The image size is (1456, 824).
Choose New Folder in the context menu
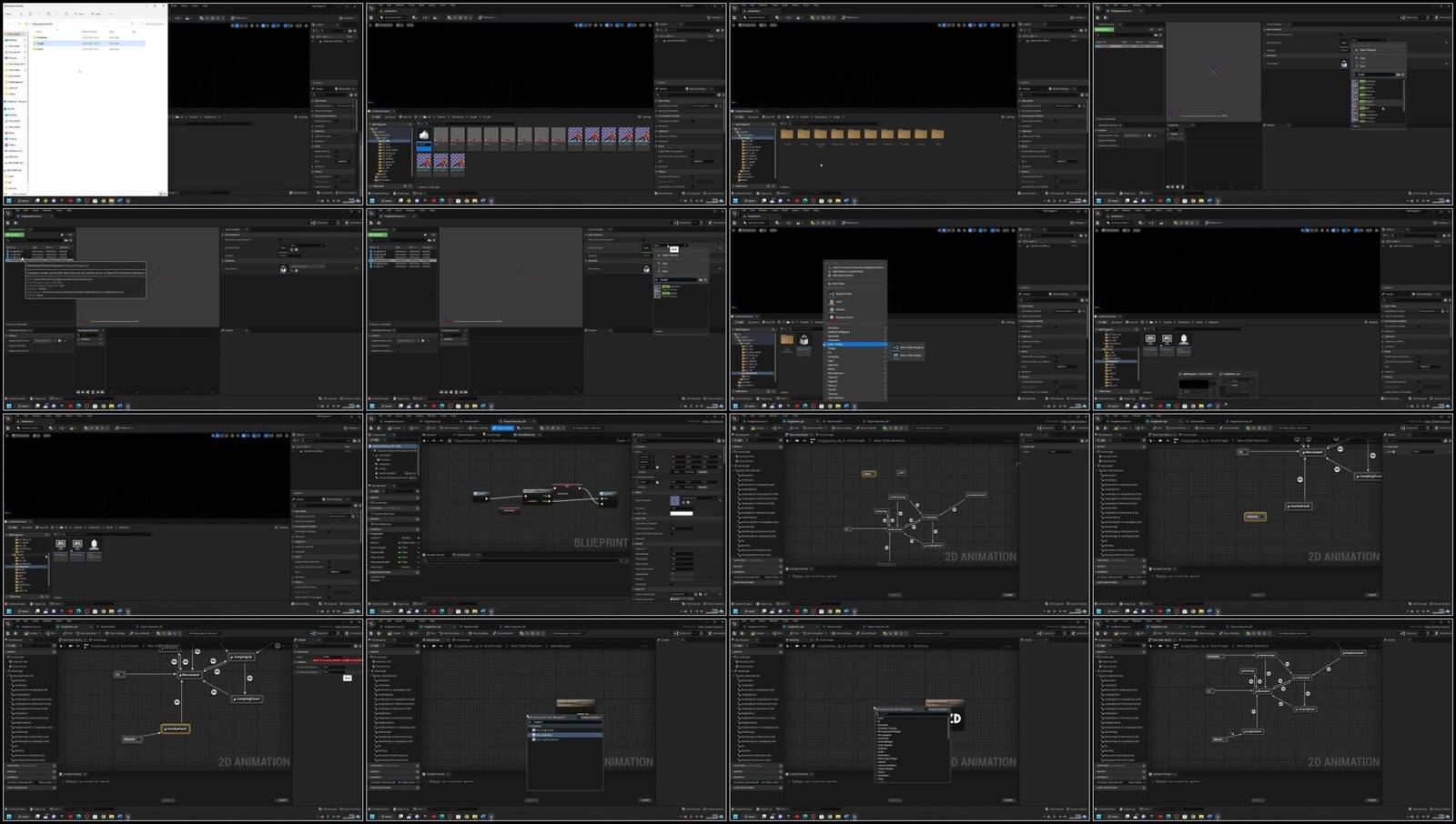pyautogui.click(x=836, y=284)
